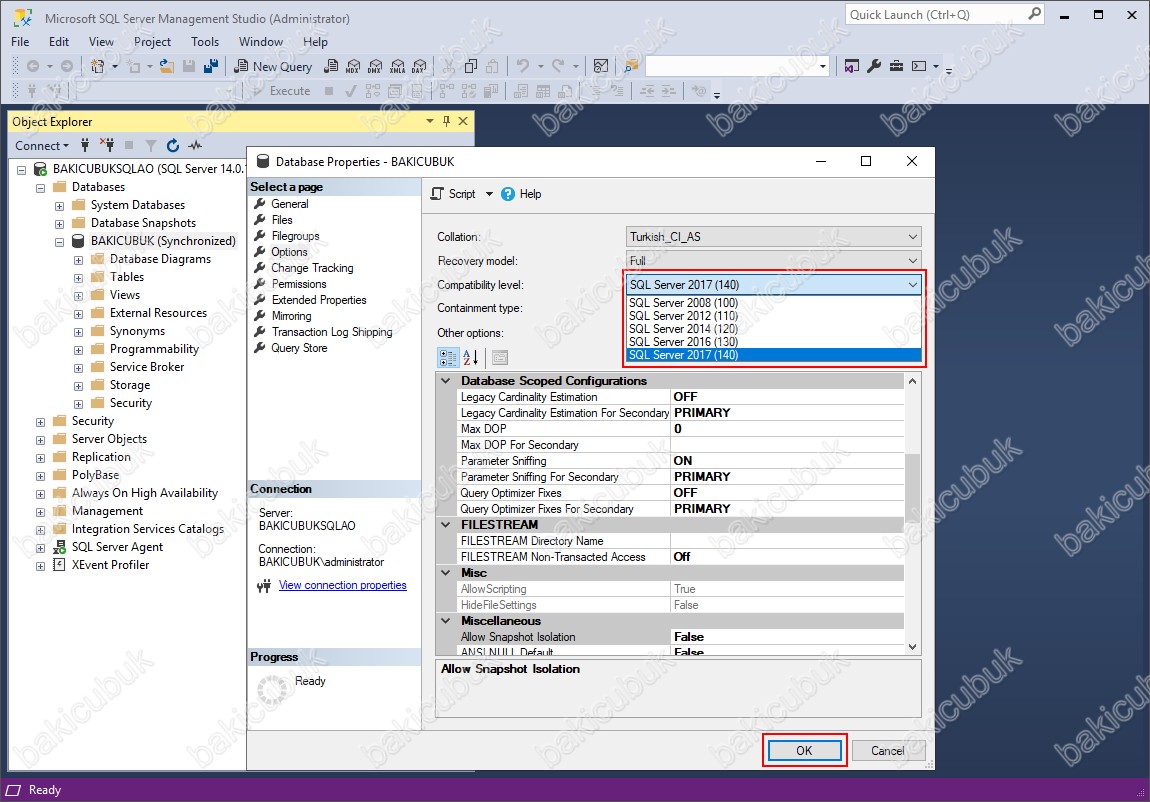Select the General page
This screenshot has height=802, width=1150.
coord(290,204)
